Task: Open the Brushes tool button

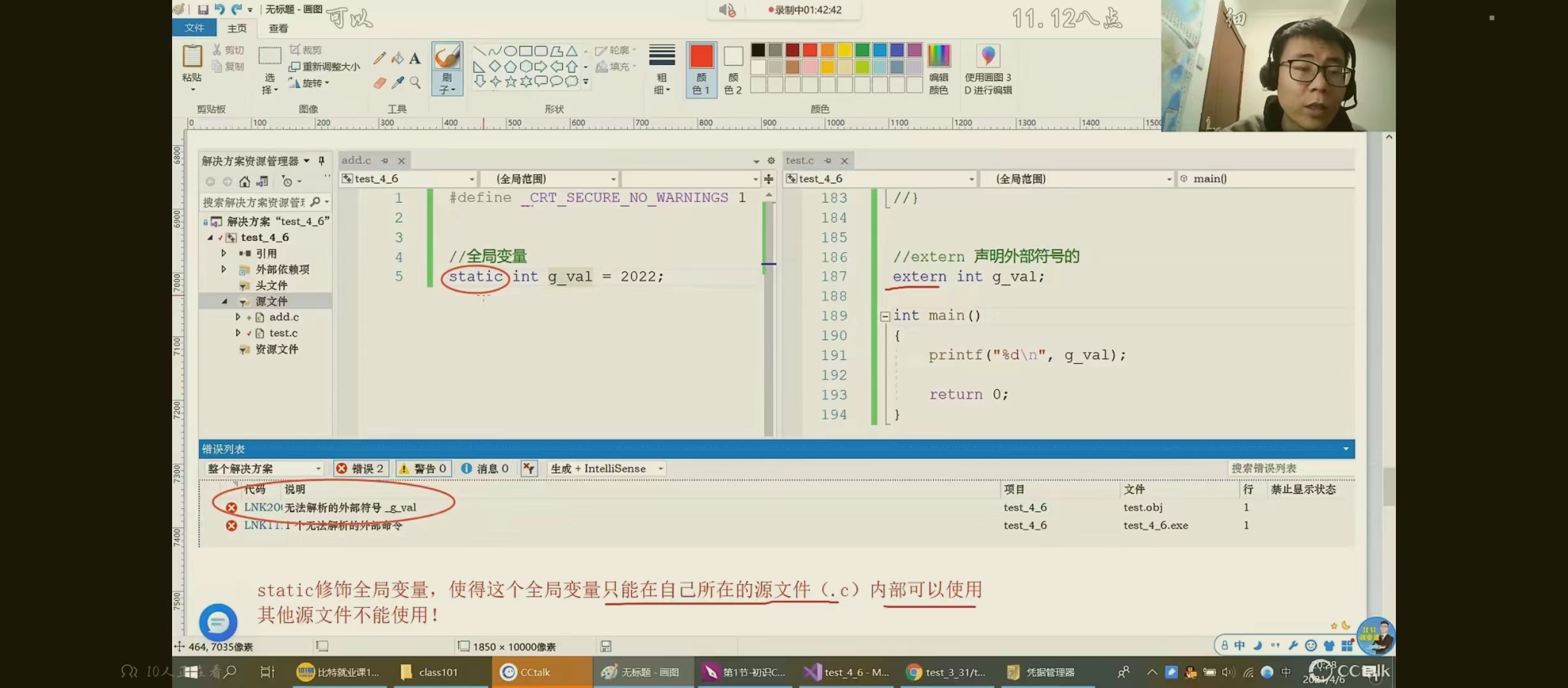Action: tap(447, 69)
